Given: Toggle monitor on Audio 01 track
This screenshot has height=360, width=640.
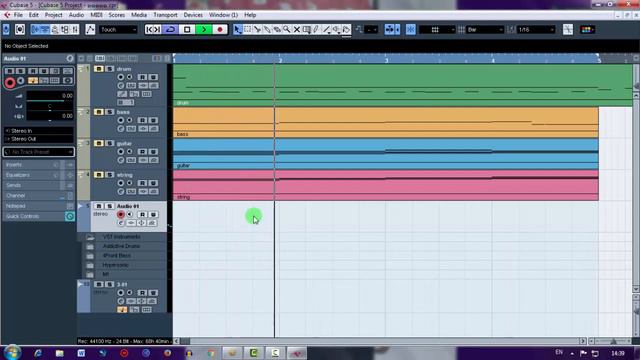Looking at the screenshot, I should pos(130,214).
